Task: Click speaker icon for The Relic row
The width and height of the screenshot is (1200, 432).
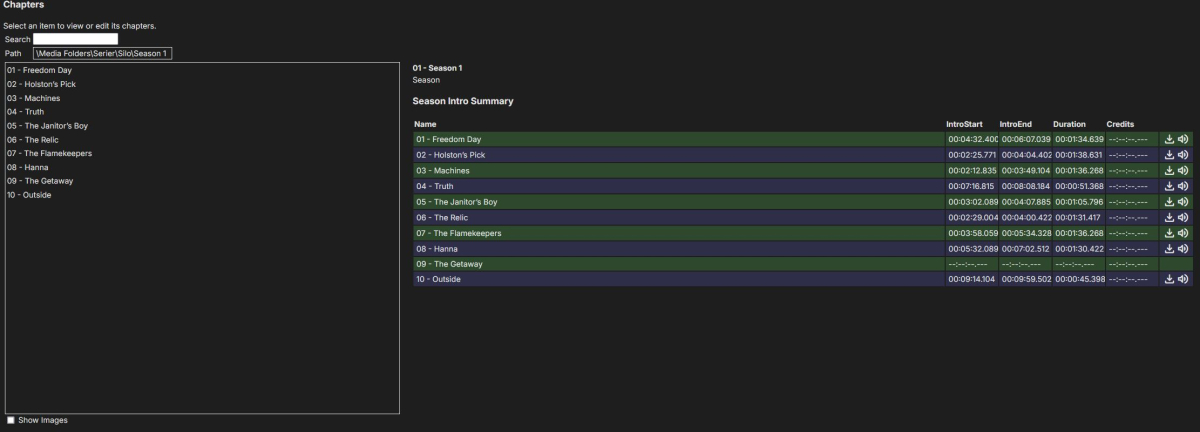Action: click(1183, 217)
